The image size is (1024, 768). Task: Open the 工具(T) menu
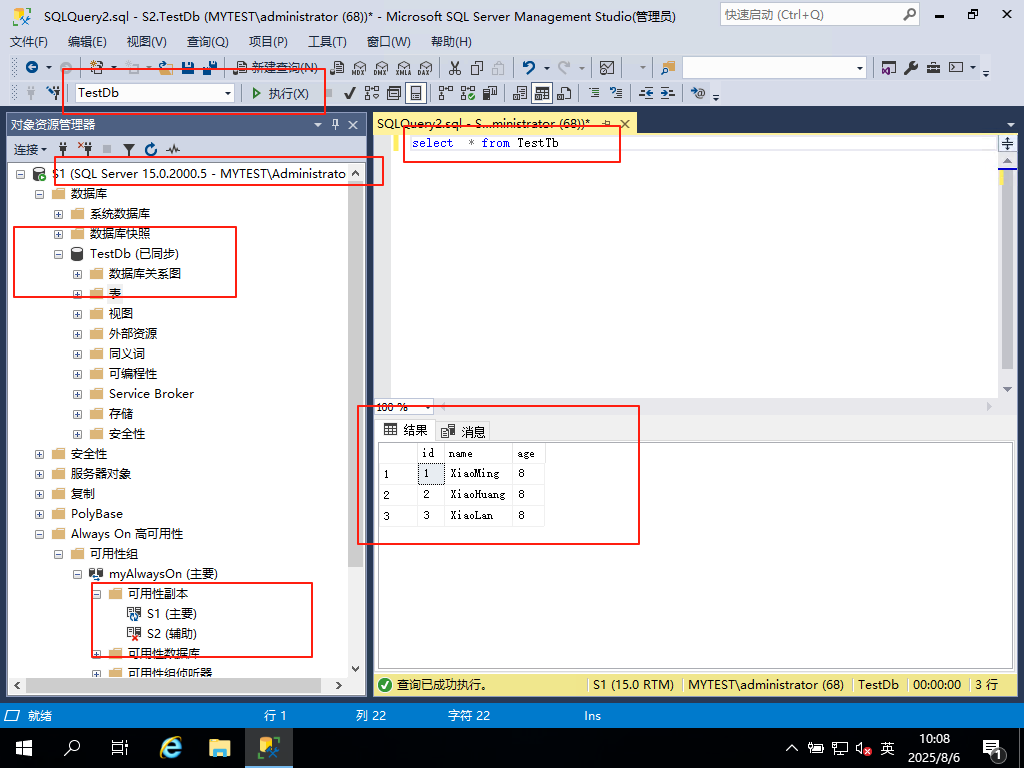pyautogui.click(x=327, y=42)
